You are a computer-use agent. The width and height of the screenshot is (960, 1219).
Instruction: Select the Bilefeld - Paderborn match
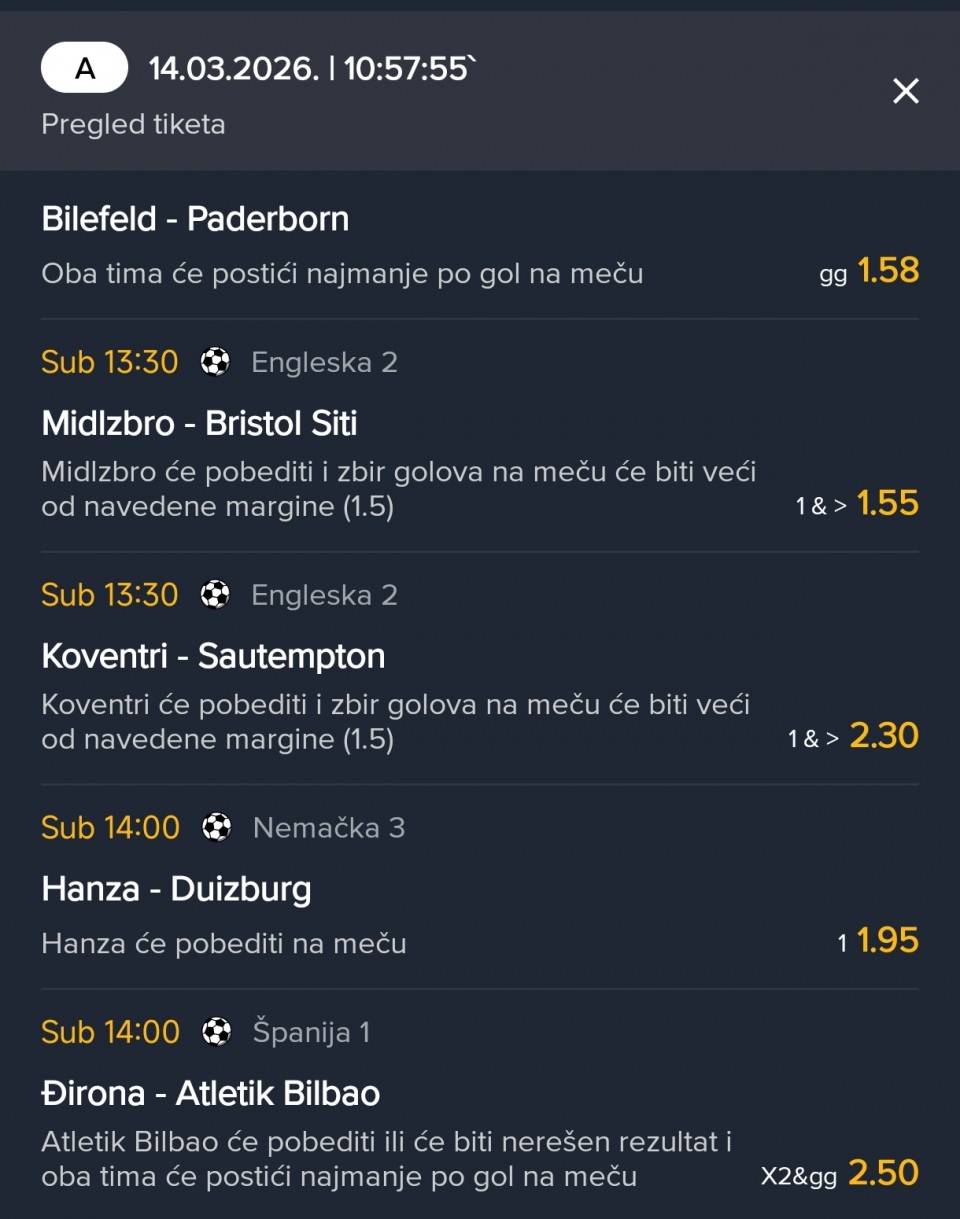[195, 219]
